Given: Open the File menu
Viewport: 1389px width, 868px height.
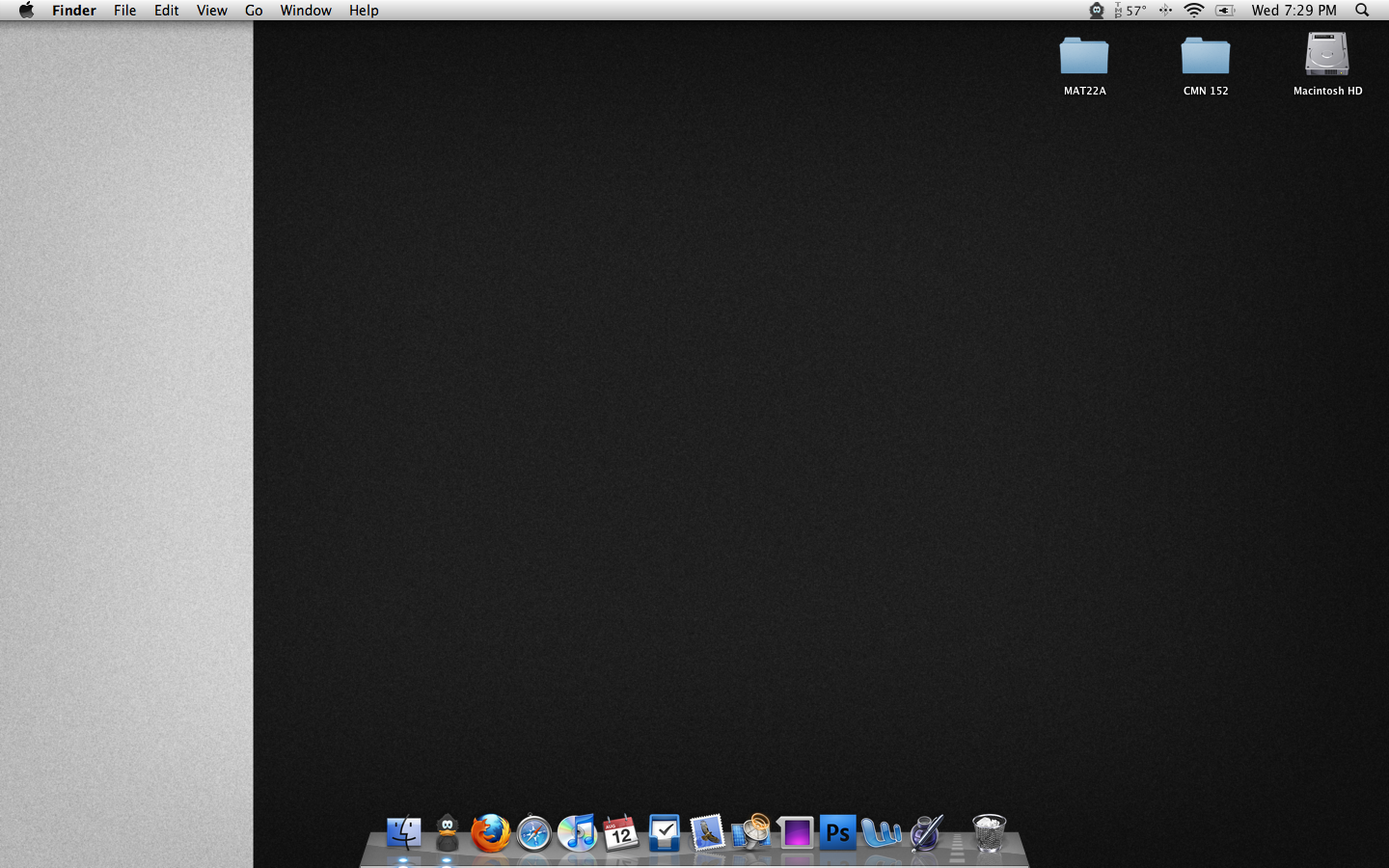Looking at the screenshot, I should pyautogui.click(x=124, y=10).
